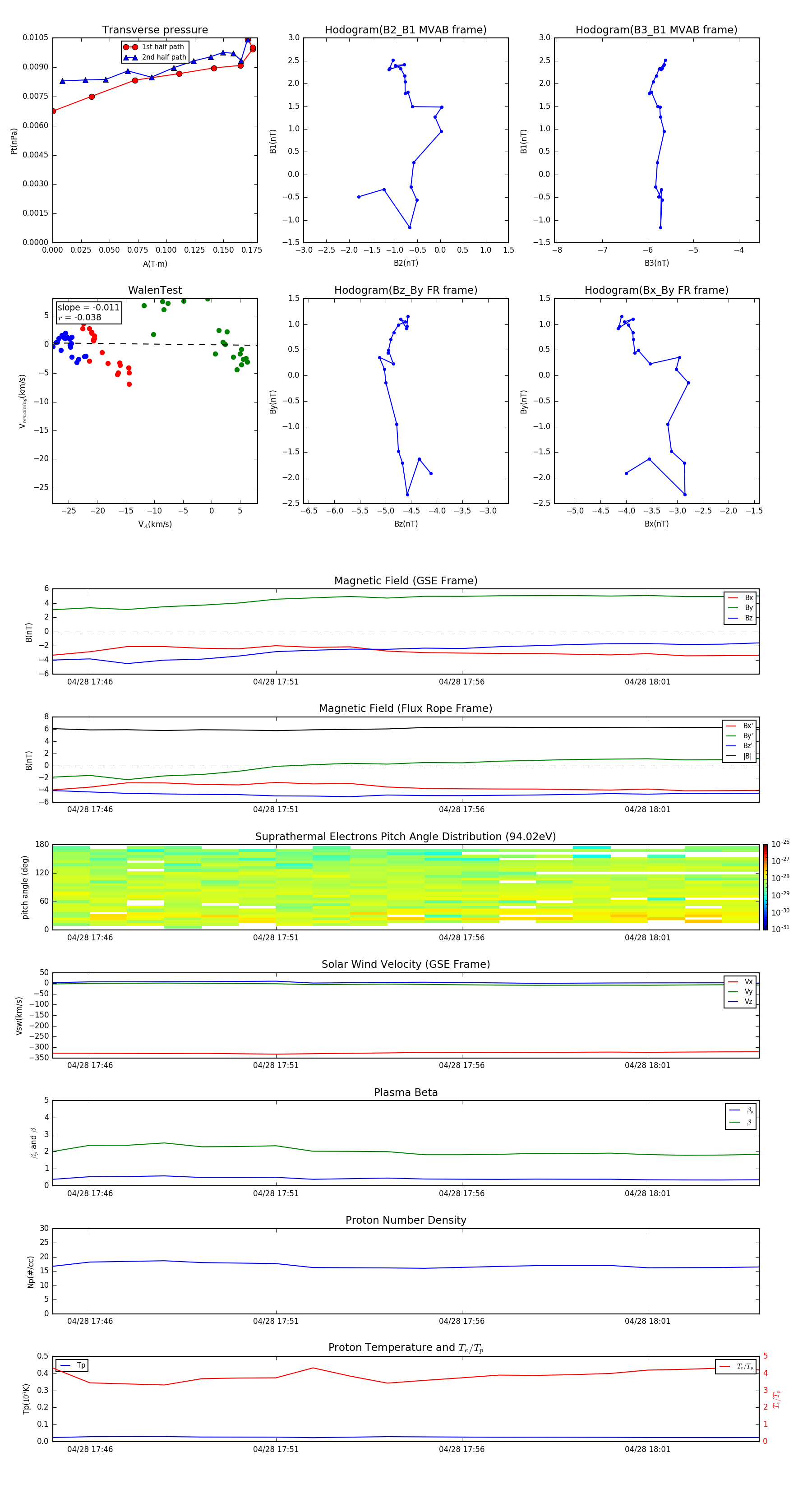Click 'Np(#/cc)' axis label
The width and height of the screenshot is (812, 1489).
click(x=31, y=1272)
